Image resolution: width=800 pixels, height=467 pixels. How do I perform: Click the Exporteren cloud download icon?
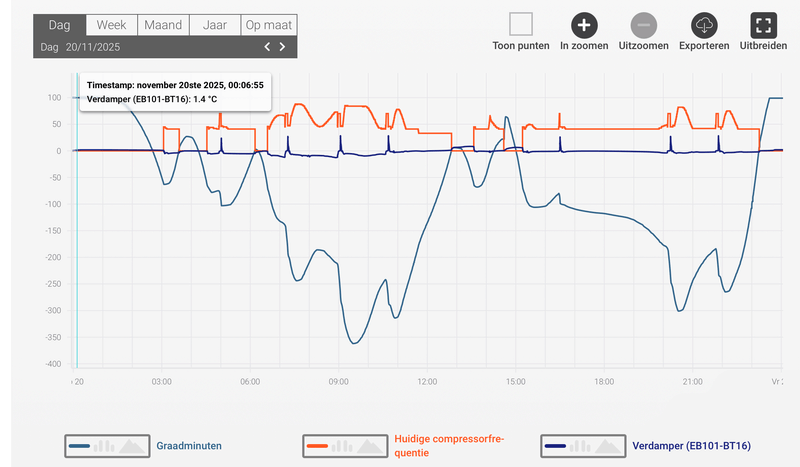click(704, 25)
